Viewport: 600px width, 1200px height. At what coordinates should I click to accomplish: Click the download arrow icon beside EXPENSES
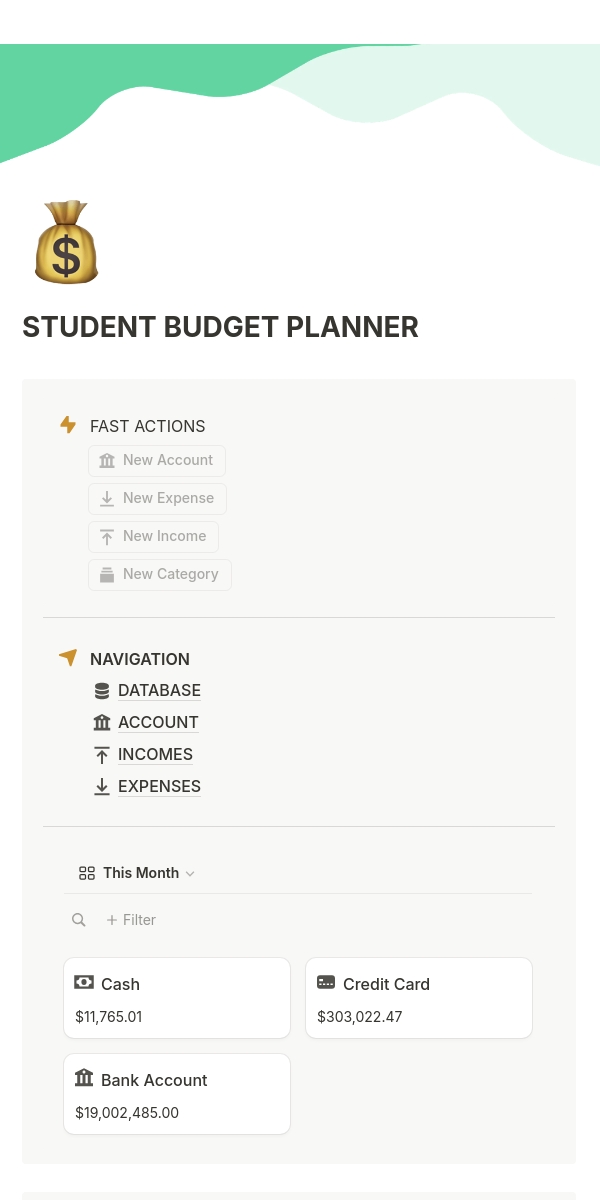point(102,786)
